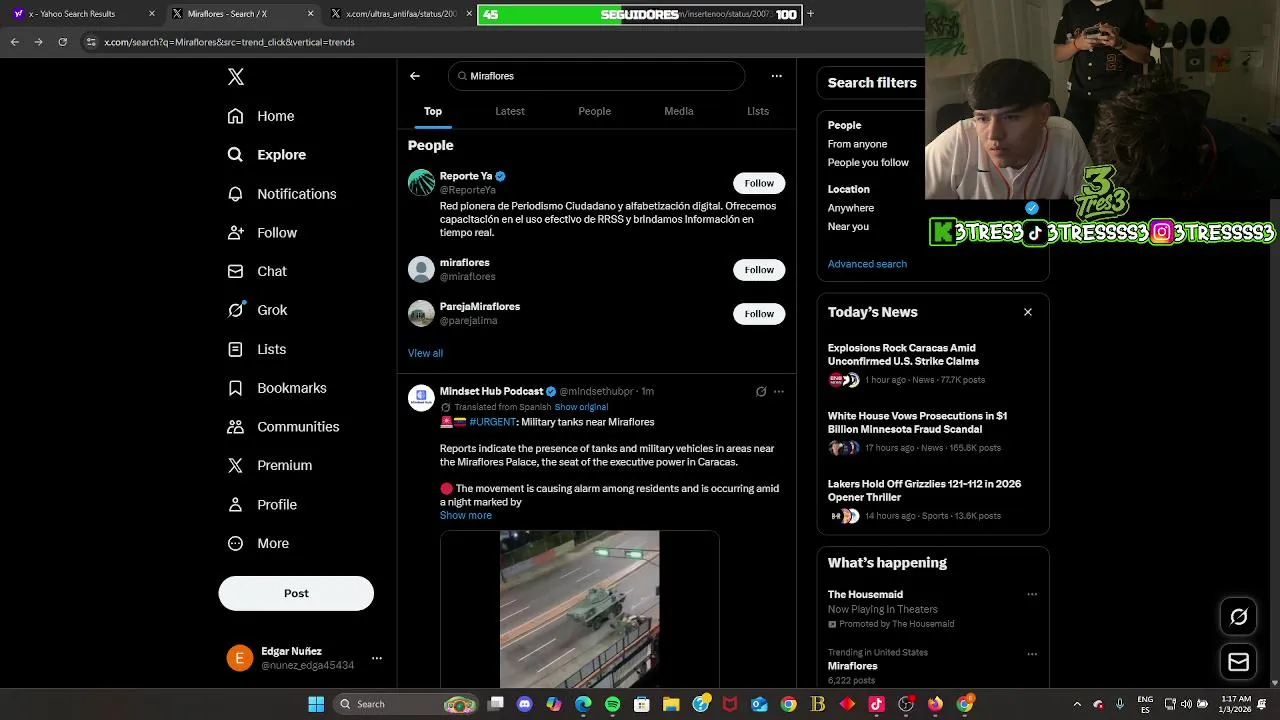
Task: Click the Post button
Action: [296, 593]
